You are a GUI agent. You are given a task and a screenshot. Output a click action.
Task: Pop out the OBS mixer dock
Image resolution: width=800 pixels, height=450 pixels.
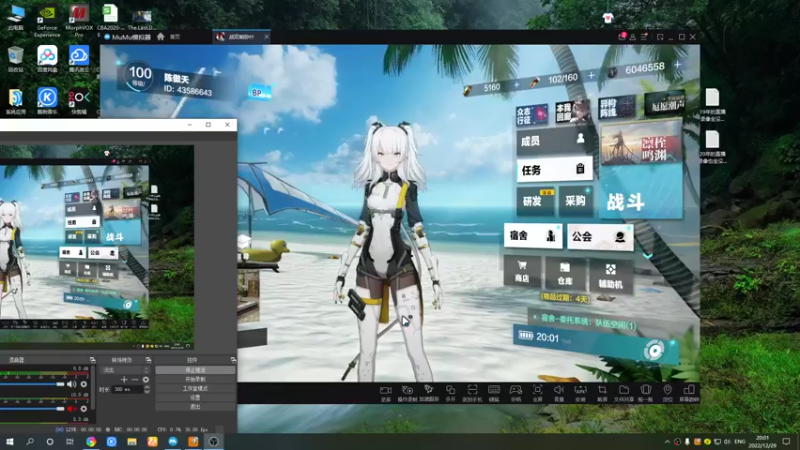(x=92, y=360)
